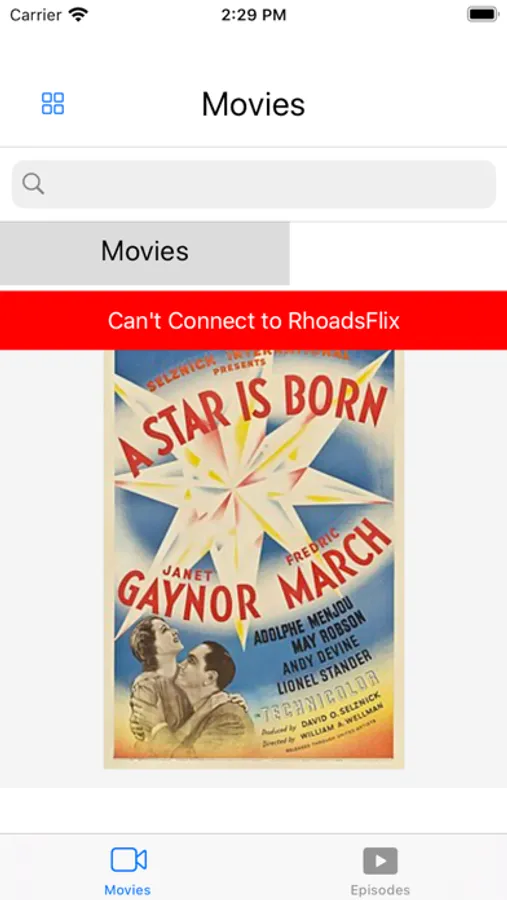Select the Movies video camera icon
Screen dimensions: 507x900
pos(128,860)
